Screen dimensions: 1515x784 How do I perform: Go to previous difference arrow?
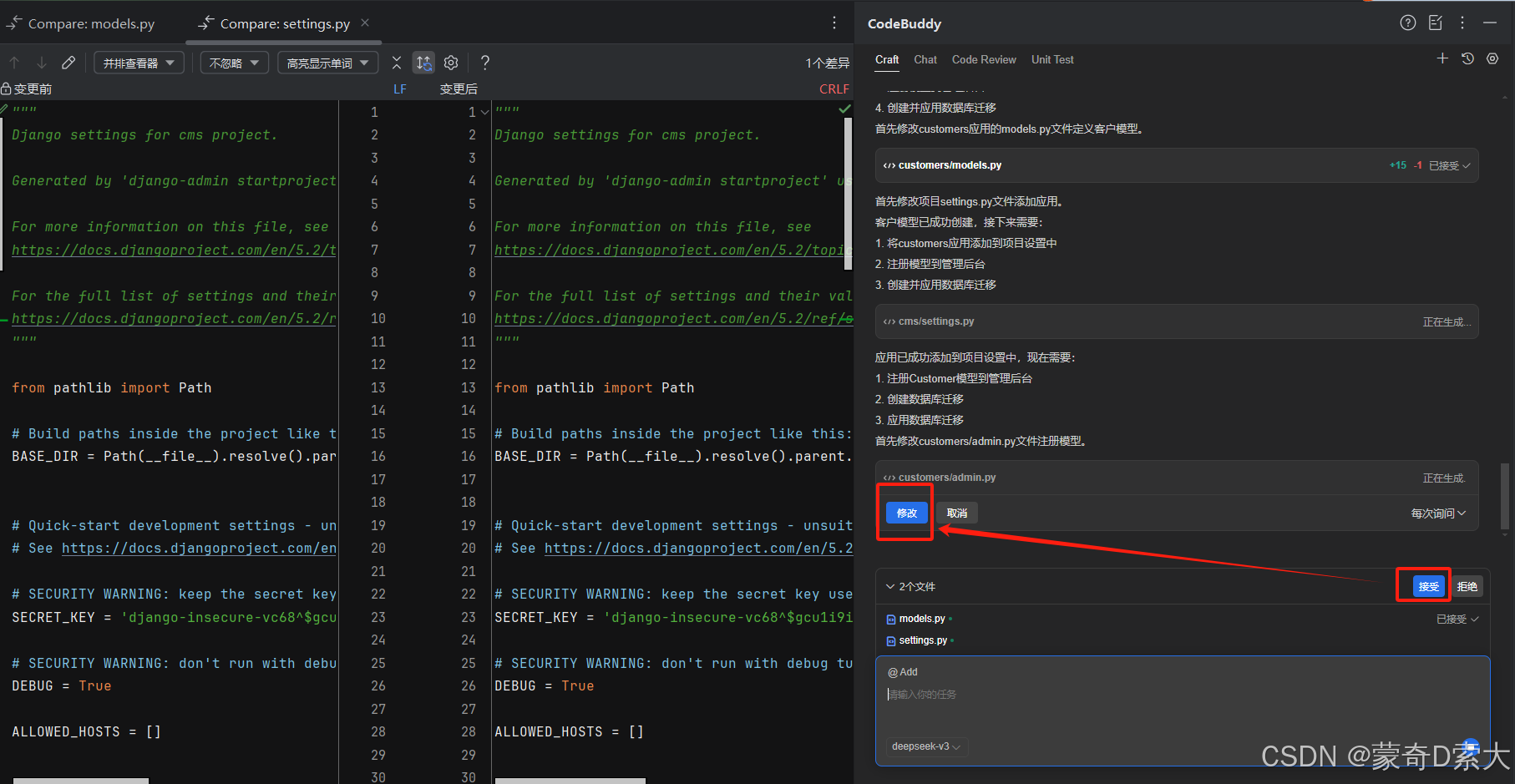click(14, 63)
